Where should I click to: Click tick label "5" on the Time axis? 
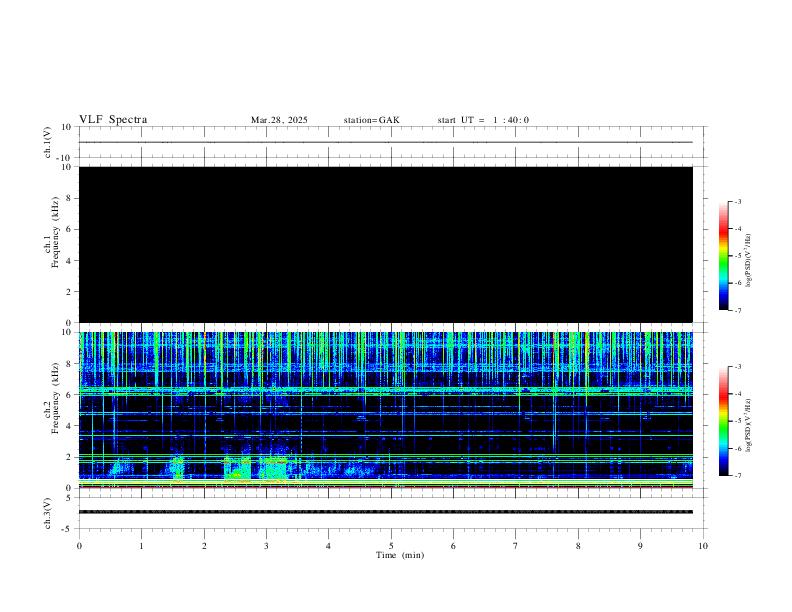[391, 546]
